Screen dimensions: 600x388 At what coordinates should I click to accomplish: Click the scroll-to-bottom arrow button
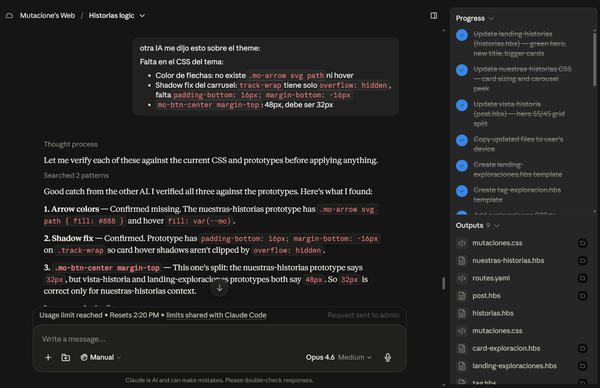[x=220, y=288]
